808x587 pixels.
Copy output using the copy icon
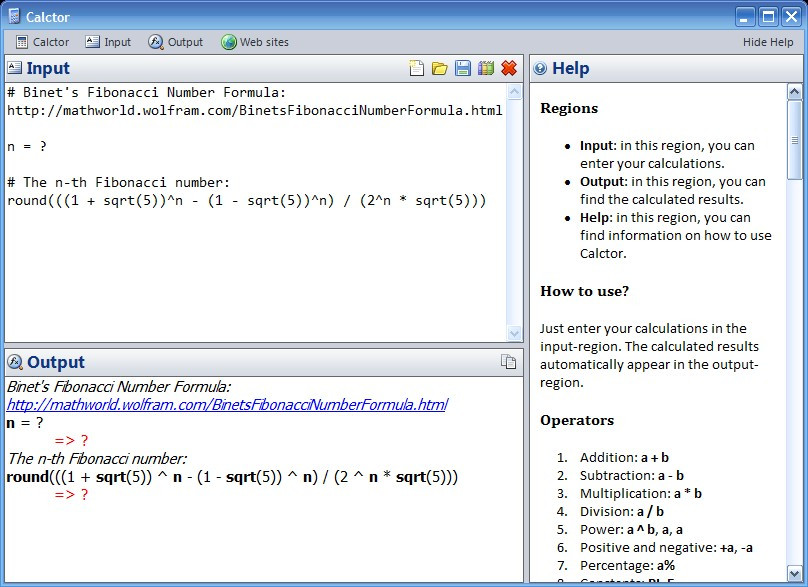tap(508, 362)
